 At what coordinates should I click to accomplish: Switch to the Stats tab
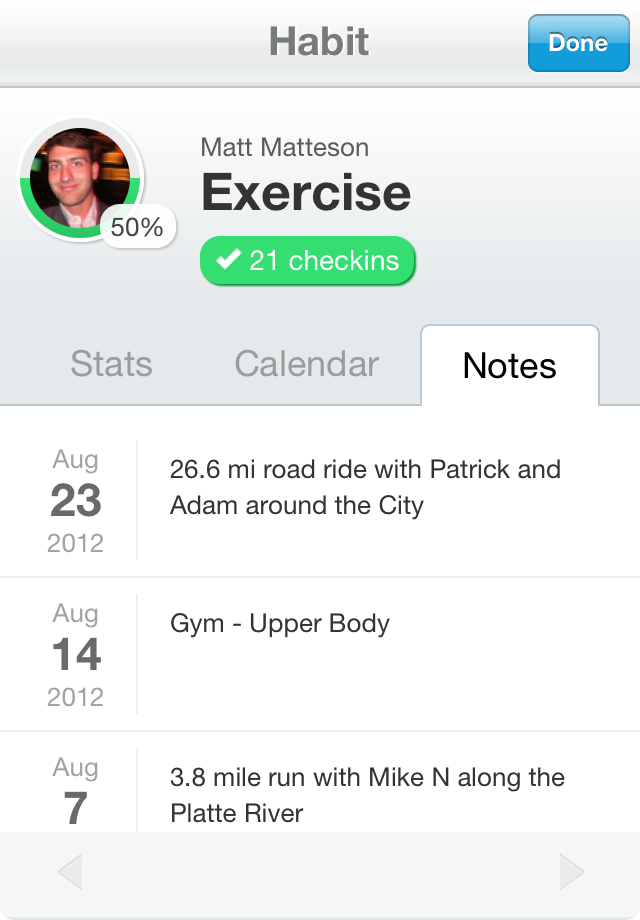[111, 364]
